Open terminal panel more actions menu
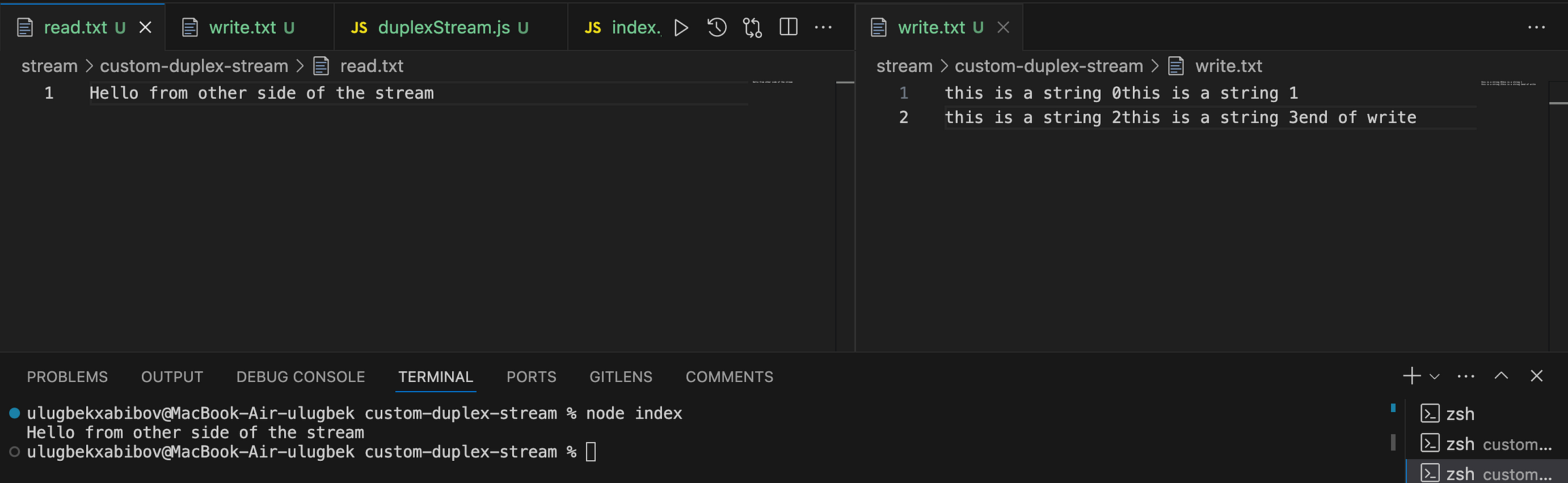This screenshot has height=483, width=1568. (x=1466, y=377)
